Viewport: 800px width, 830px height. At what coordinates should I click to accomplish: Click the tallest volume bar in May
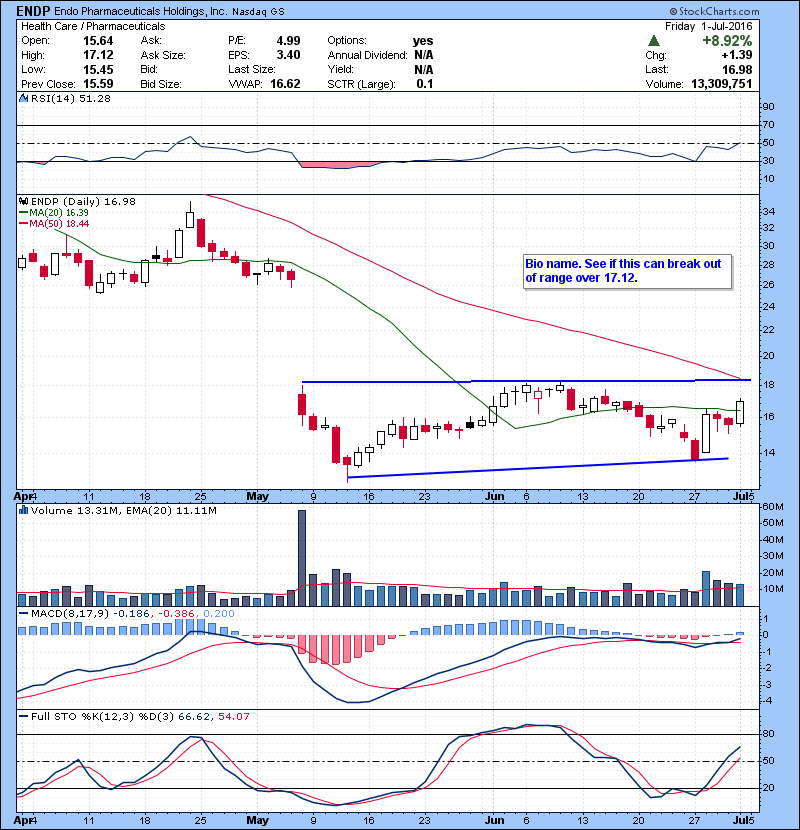[302, 558]
